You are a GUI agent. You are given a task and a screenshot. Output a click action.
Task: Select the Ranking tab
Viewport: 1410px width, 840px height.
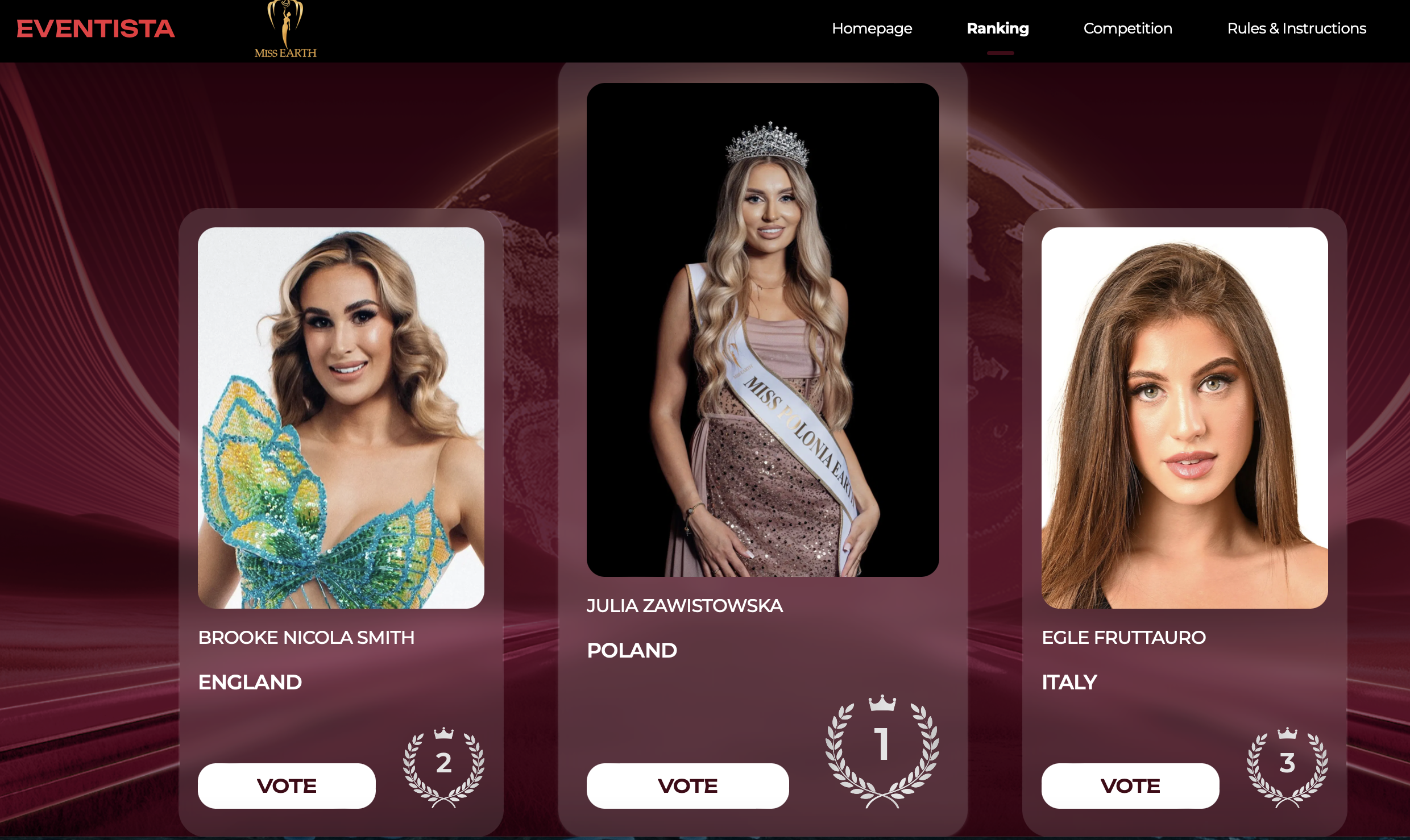click(x=998, y=28)
